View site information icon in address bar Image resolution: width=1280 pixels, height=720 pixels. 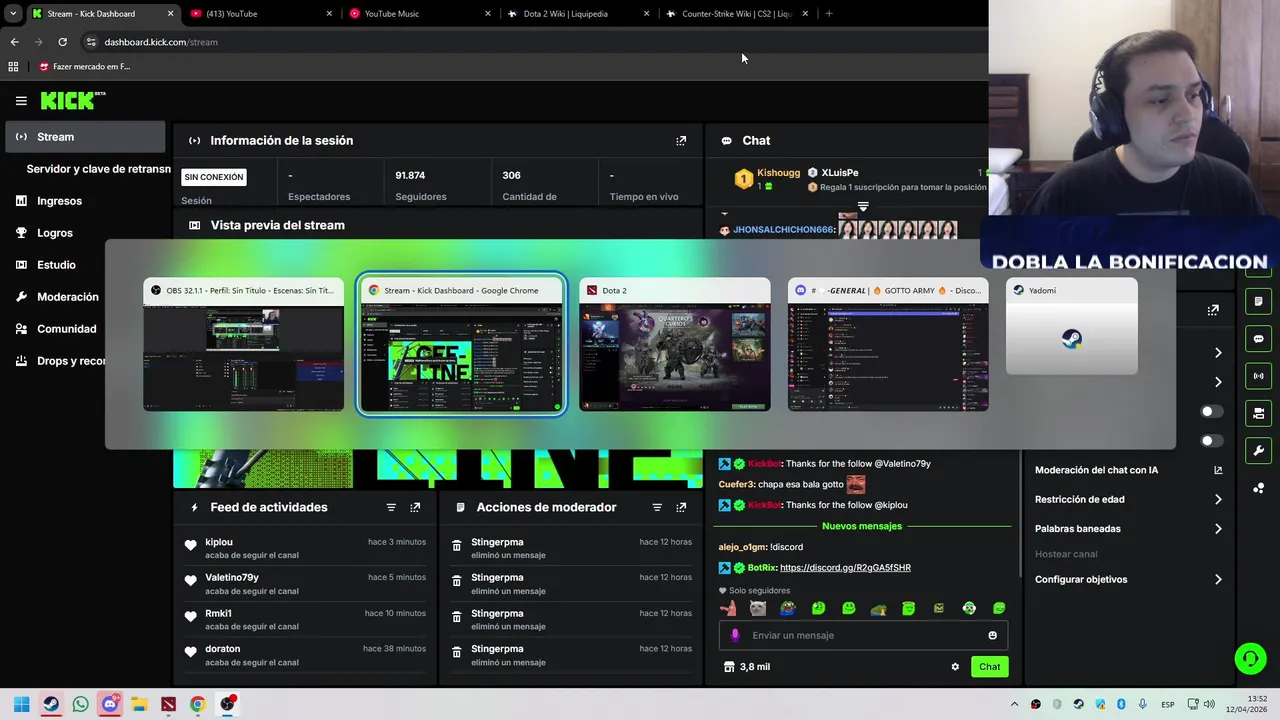tap(91, 42)
